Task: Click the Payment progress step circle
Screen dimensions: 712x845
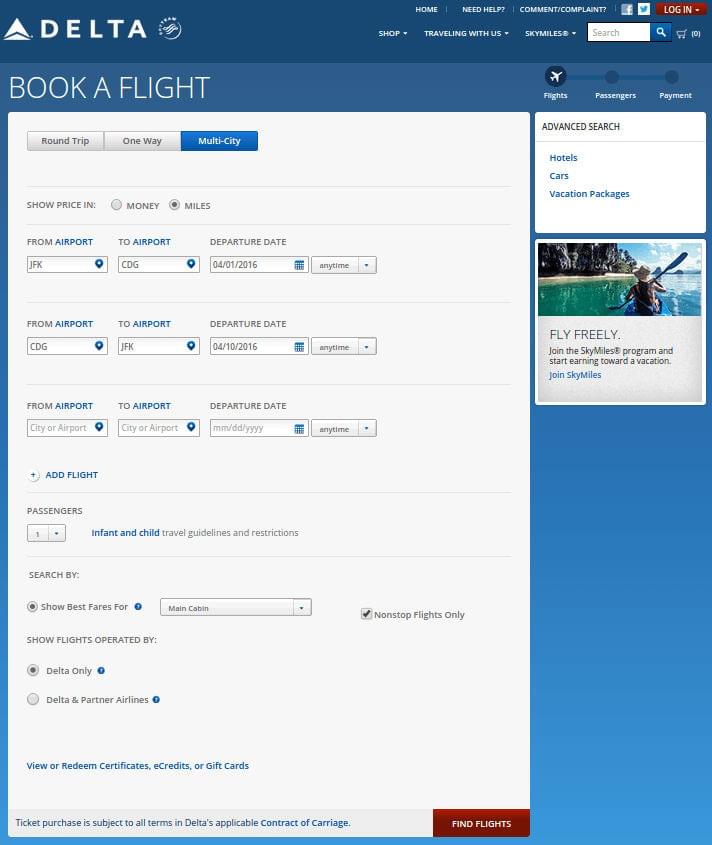Action: [x=672, y=77]
